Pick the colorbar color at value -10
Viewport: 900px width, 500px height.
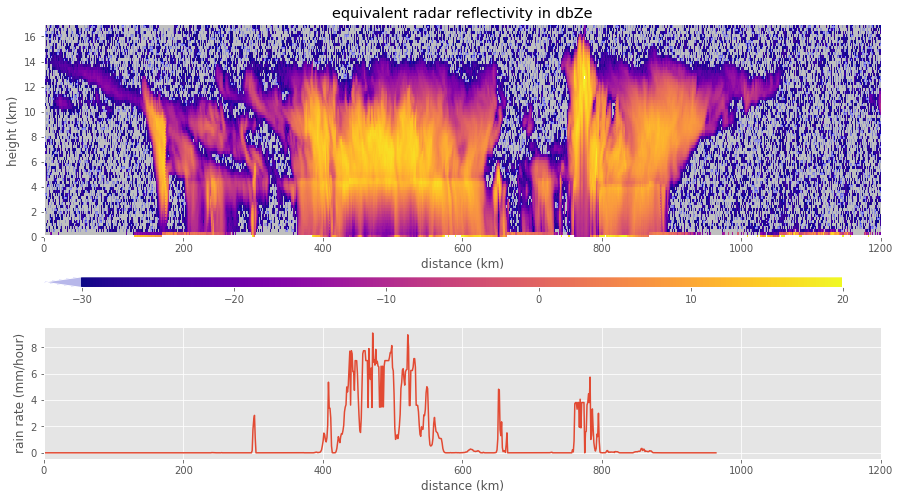(386, 282)
